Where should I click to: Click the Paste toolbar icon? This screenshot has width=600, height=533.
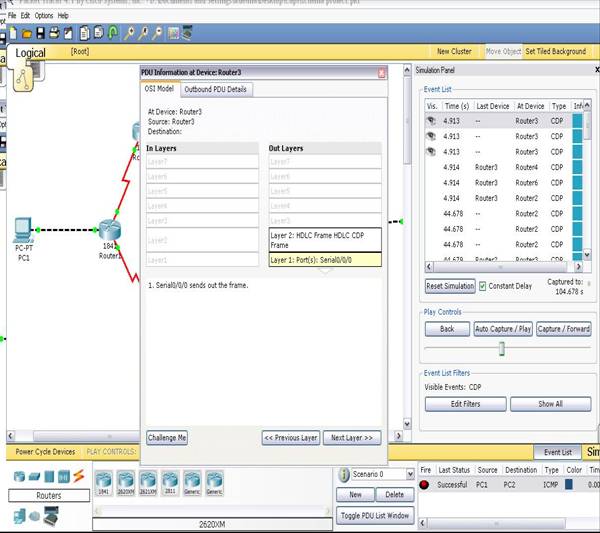(x=99, y=33)
